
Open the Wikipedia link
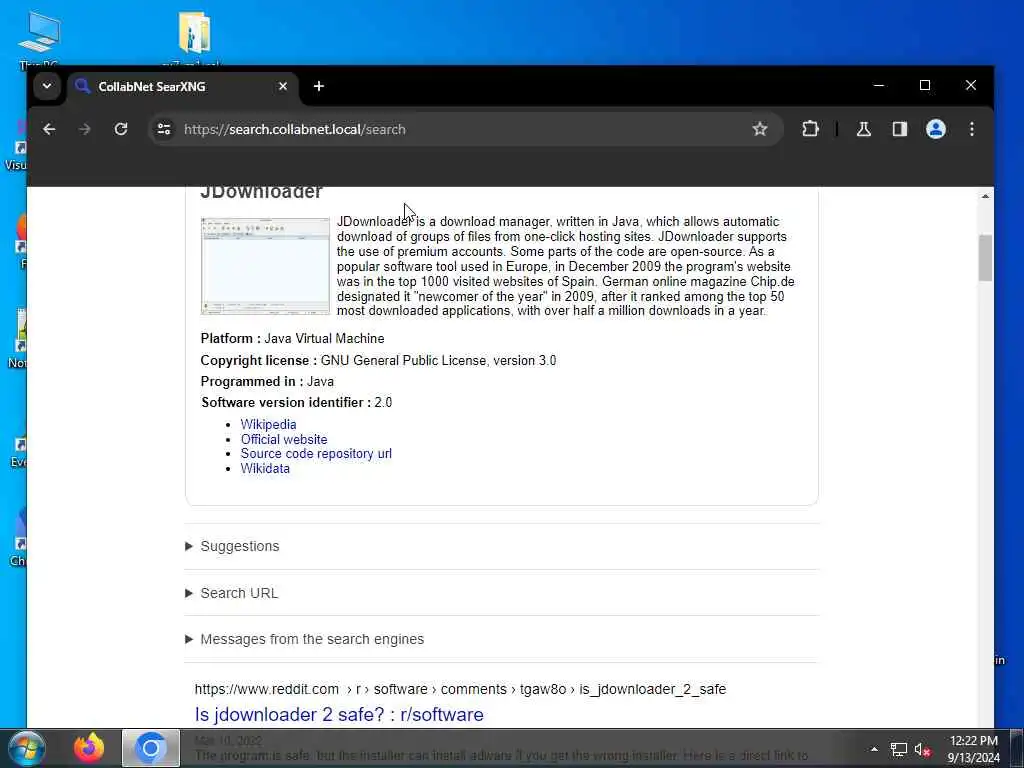268,424
